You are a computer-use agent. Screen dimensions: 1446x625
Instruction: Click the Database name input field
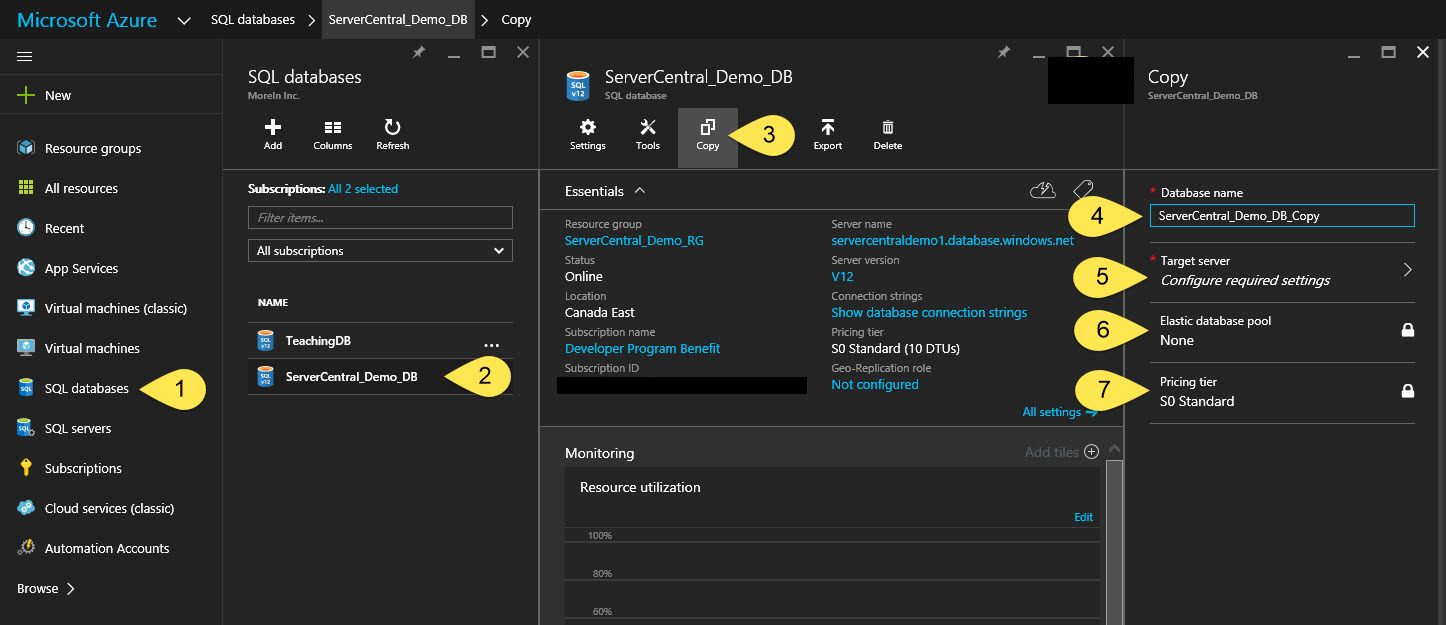tap(1282, 216)
